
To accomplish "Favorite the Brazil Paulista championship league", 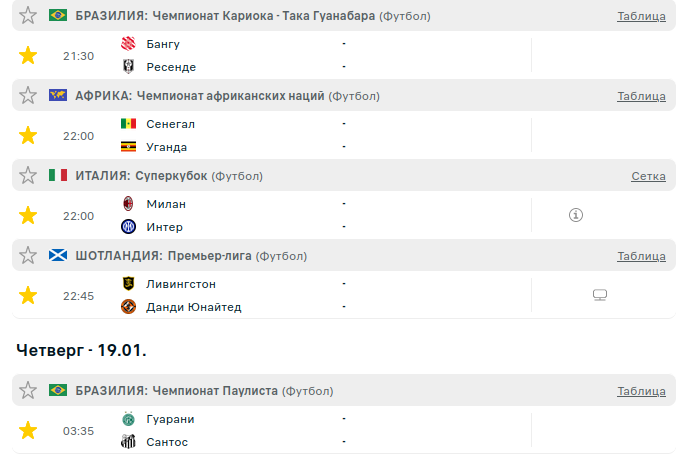I will 28,391.
